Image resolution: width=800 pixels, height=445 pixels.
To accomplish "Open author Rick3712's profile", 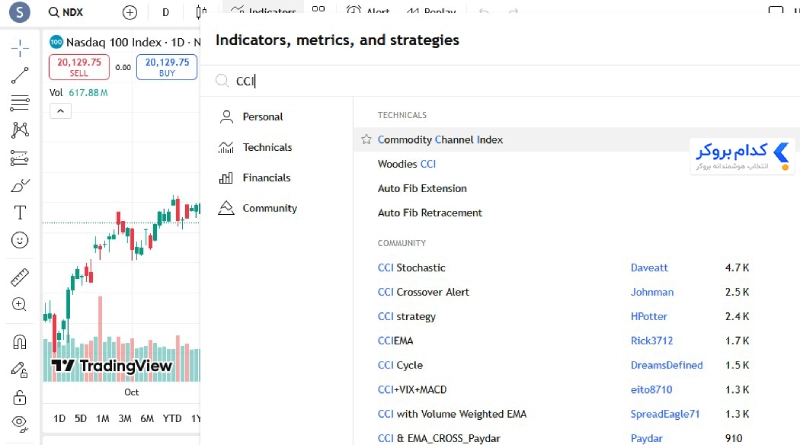I will point(652,341).
